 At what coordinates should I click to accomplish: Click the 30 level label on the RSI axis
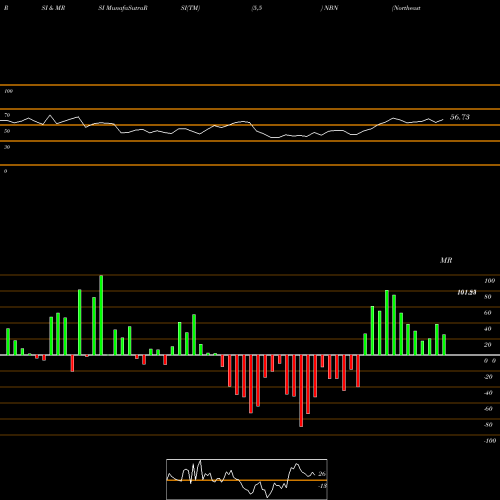[x=7, y=147]
